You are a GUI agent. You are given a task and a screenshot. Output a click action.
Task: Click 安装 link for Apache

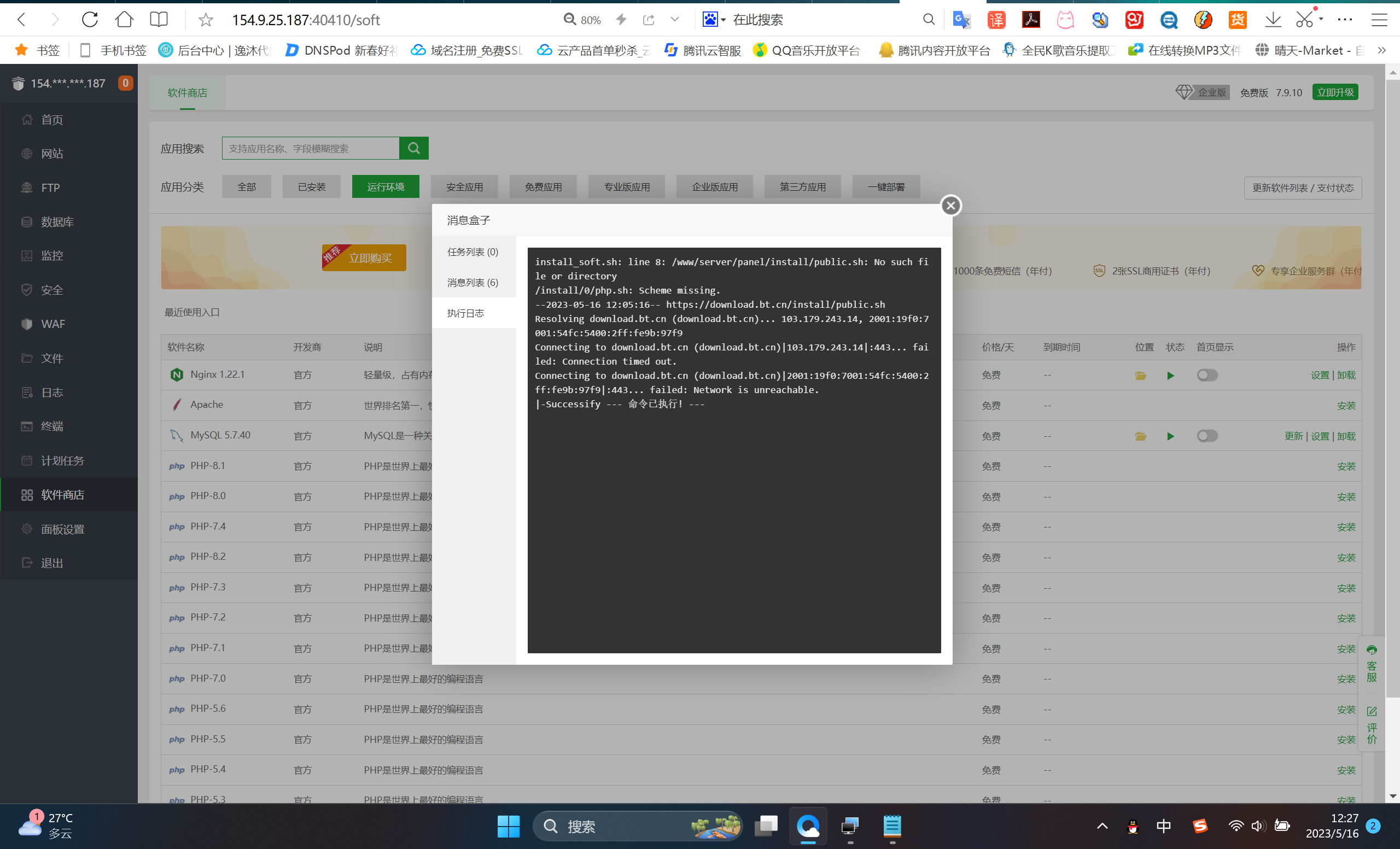pyautogui.click(x=1346, y=406)
